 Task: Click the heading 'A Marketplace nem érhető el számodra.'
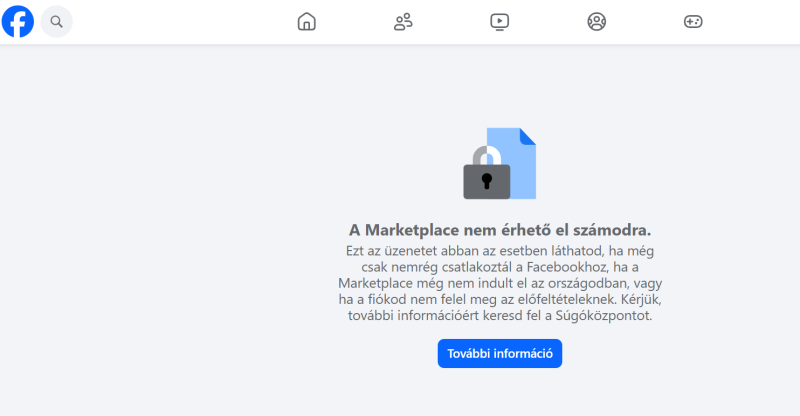coord(500,230)
